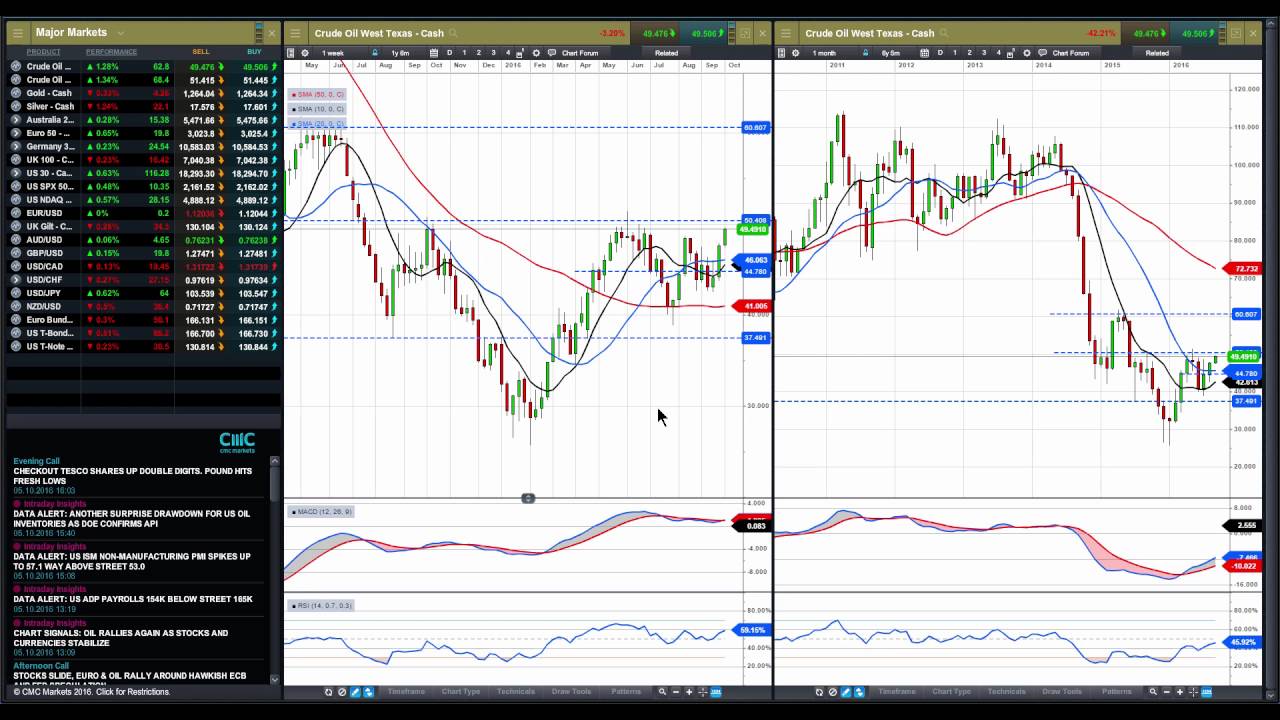Open the 6y 8m range dropdown on right chart
Viewport: 1280px width, 720px height.
(890, 53)
